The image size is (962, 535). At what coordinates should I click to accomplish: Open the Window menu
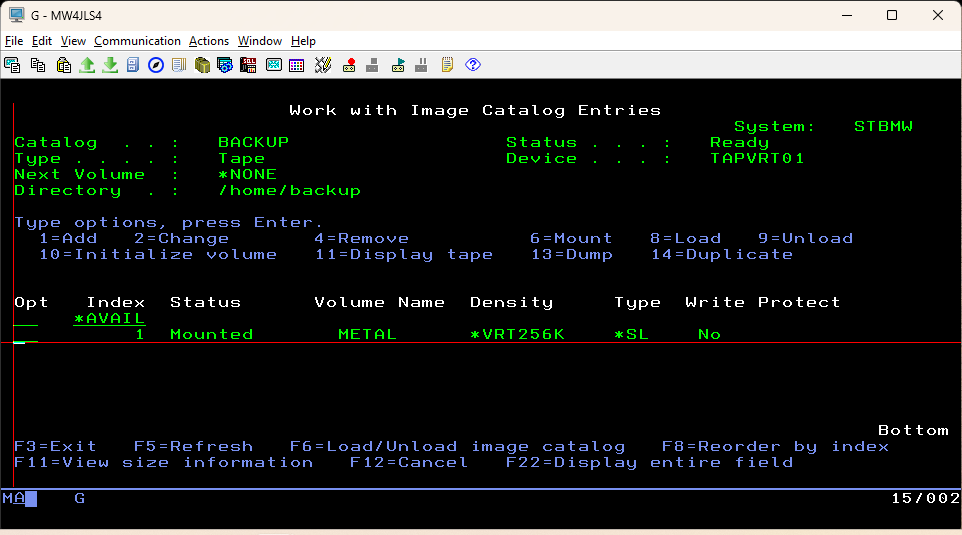(x=260, y=41)
